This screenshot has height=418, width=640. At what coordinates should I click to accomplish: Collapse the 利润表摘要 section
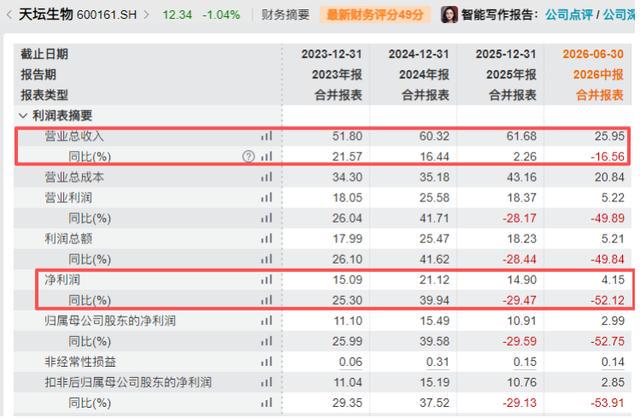pos(23,116)
